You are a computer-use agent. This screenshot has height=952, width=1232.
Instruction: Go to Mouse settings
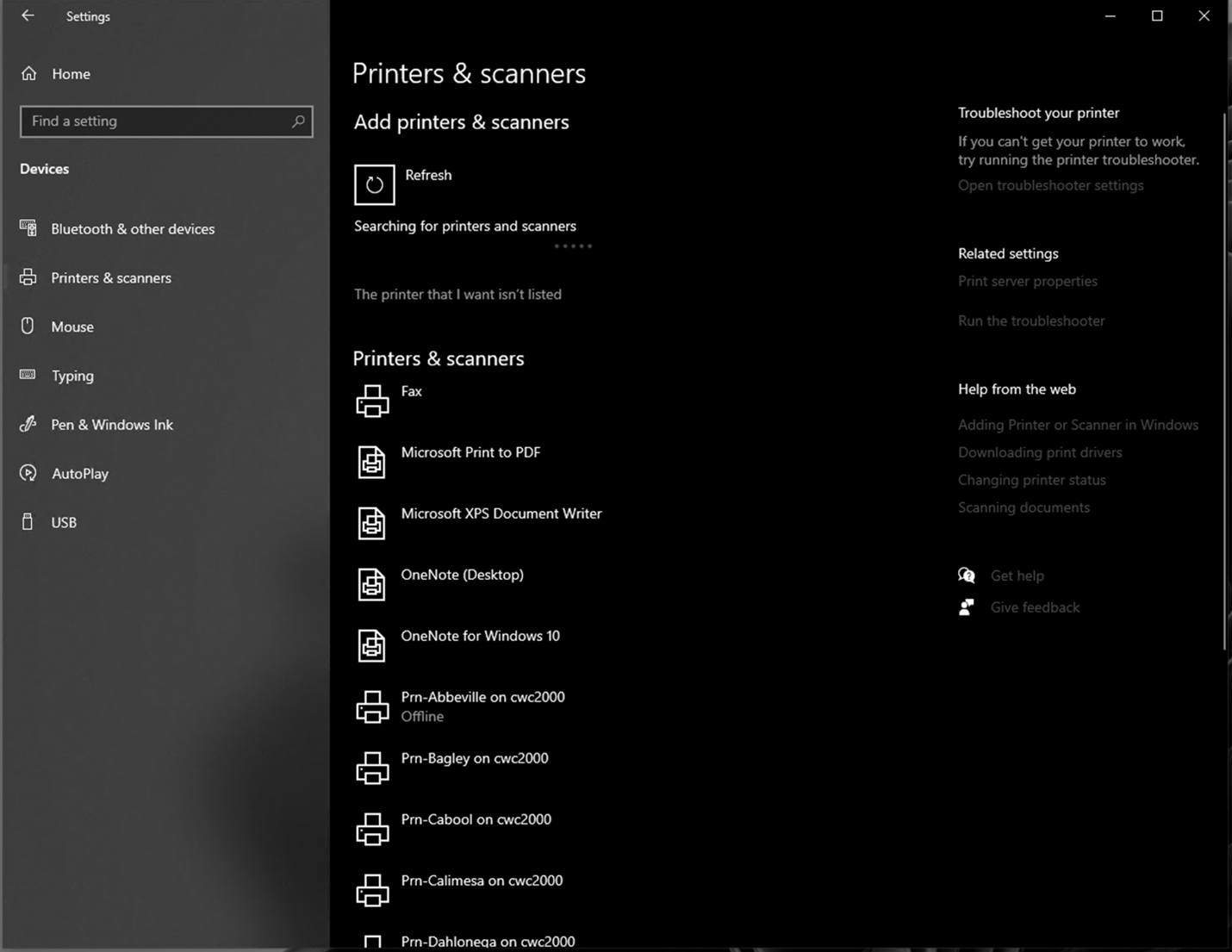(x=72, y=327)
